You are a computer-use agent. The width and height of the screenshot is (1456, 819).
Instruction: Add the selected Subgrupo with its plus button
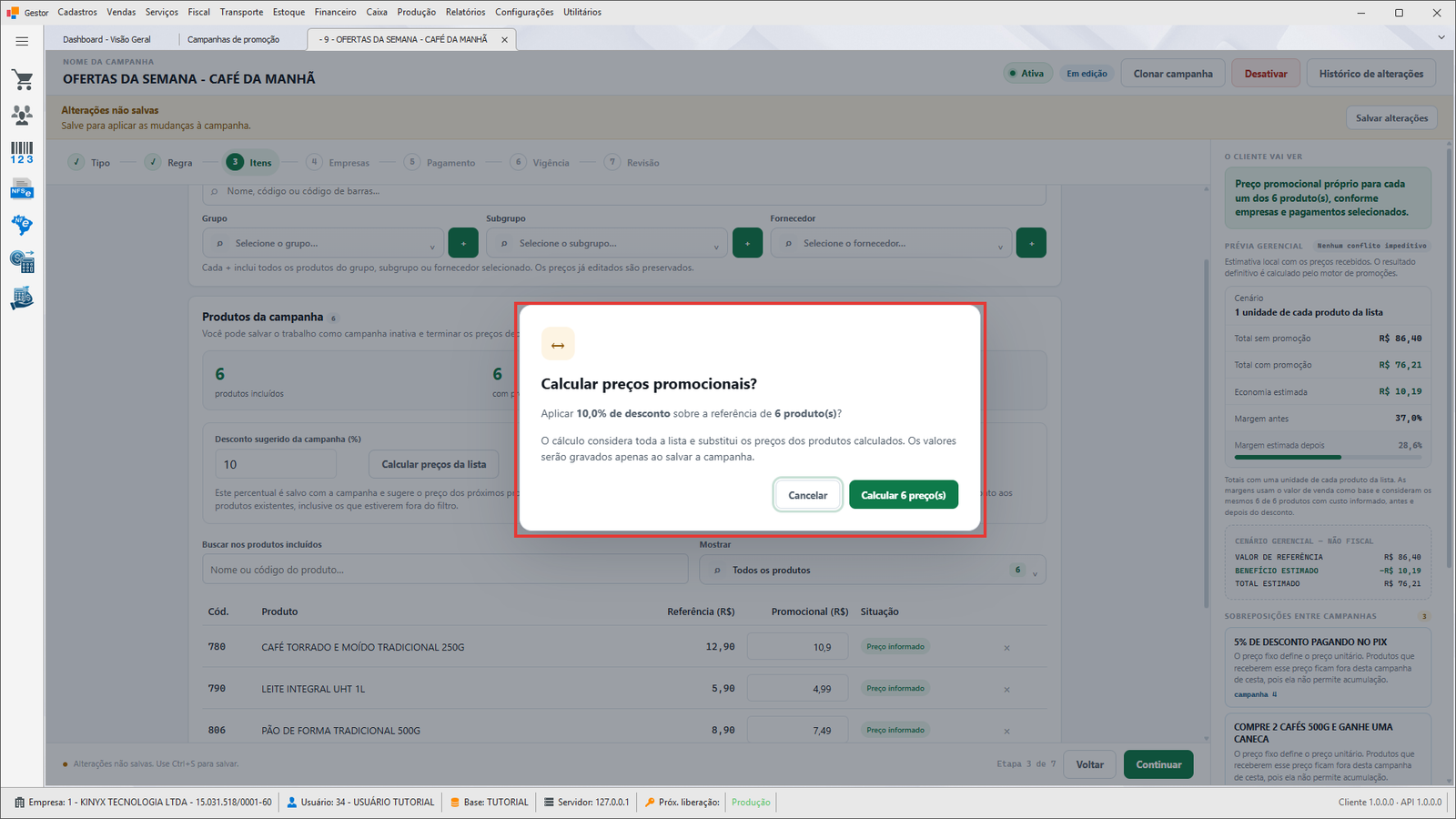pyautogui.click(x=747, y=243)
